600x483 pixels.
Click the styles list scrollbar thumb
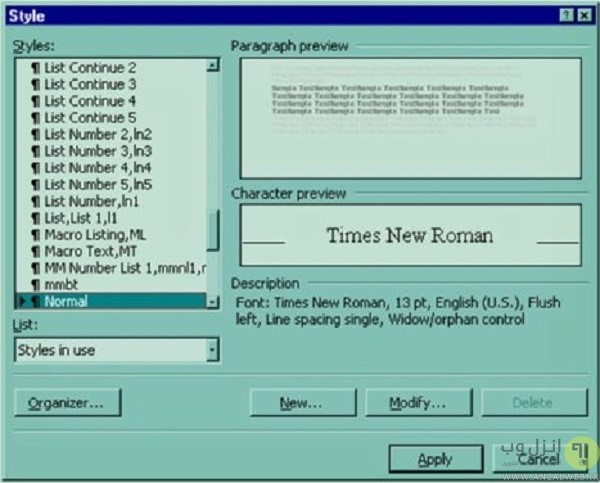pyautogui.click(x=213, y=232)
